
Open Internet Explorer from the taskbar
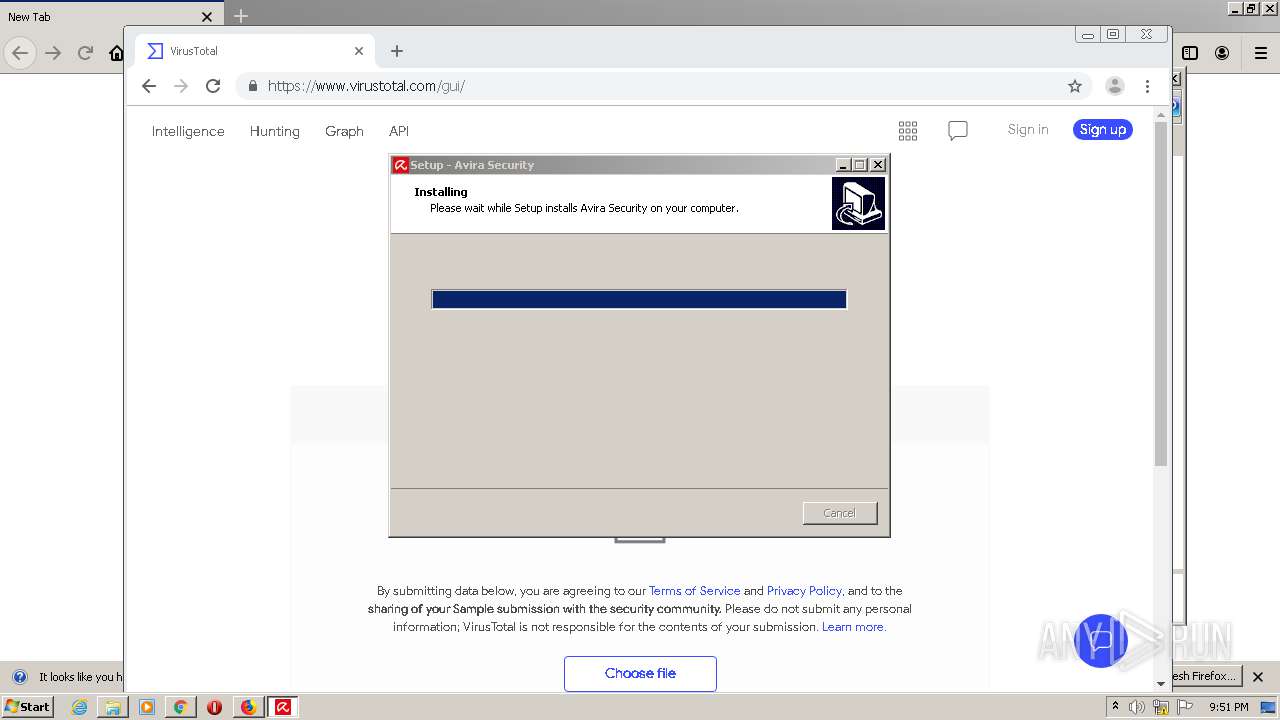pos(80,707)
